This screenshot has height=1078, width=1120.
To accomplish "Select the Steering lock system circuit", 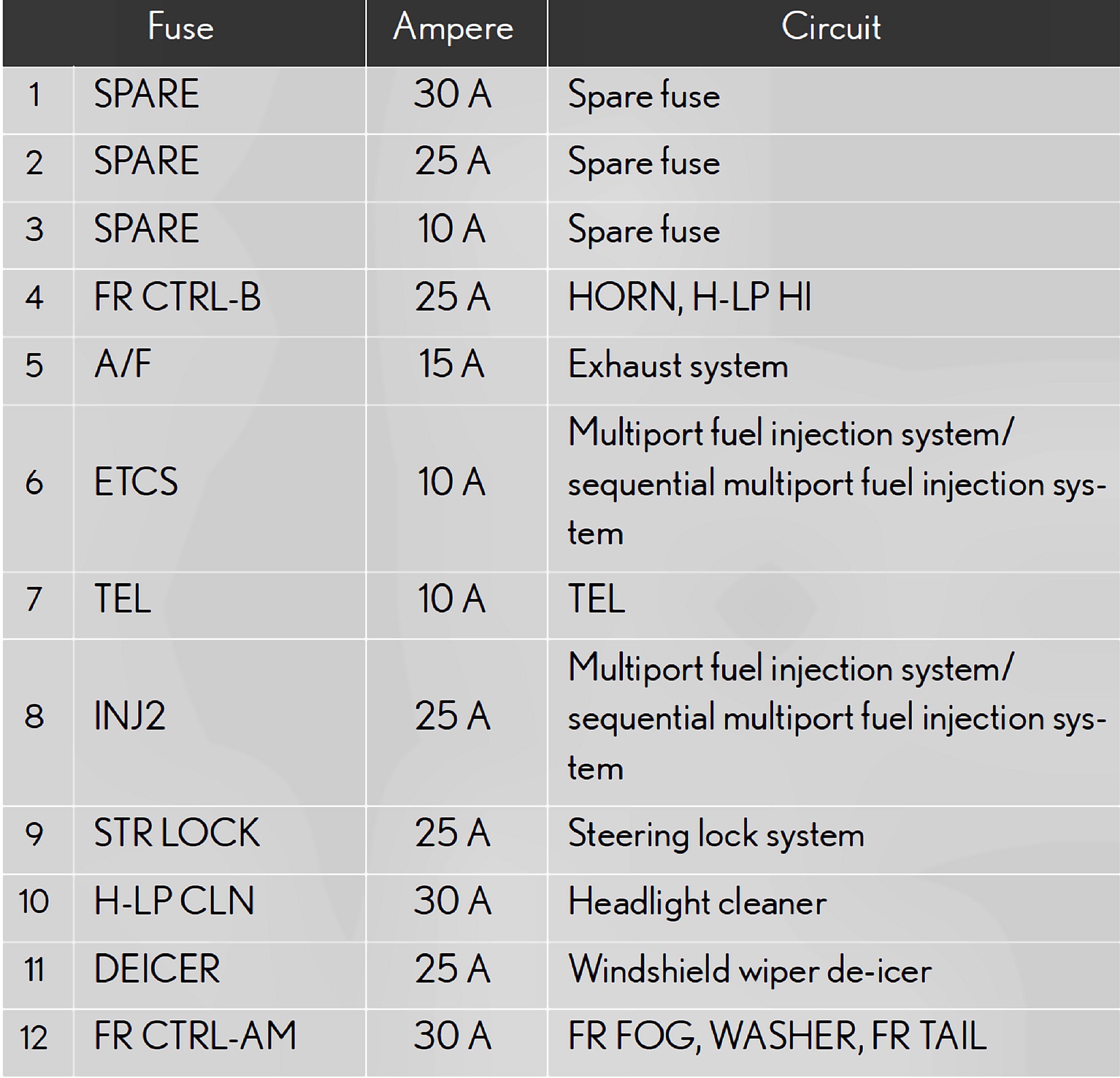I will 716,834.
